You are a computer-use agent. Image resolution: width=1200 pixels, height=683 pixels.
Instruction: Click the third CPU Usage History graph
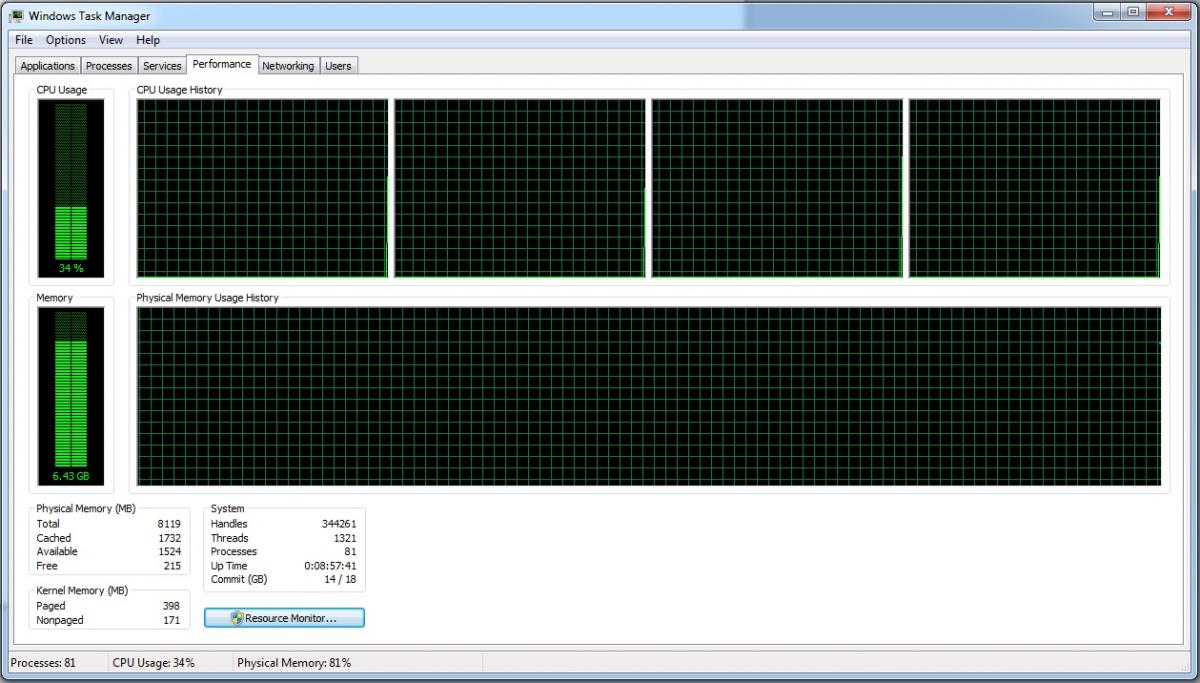pos(777,188)
